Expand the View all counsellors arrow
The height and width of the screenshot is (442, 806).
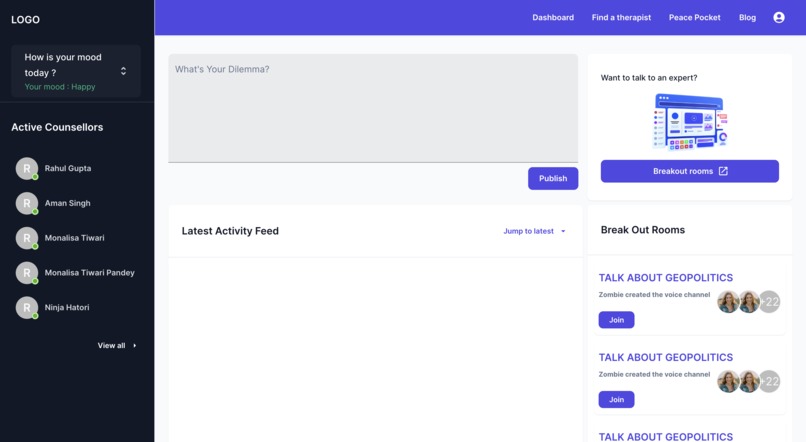click(x=135, y=345)
